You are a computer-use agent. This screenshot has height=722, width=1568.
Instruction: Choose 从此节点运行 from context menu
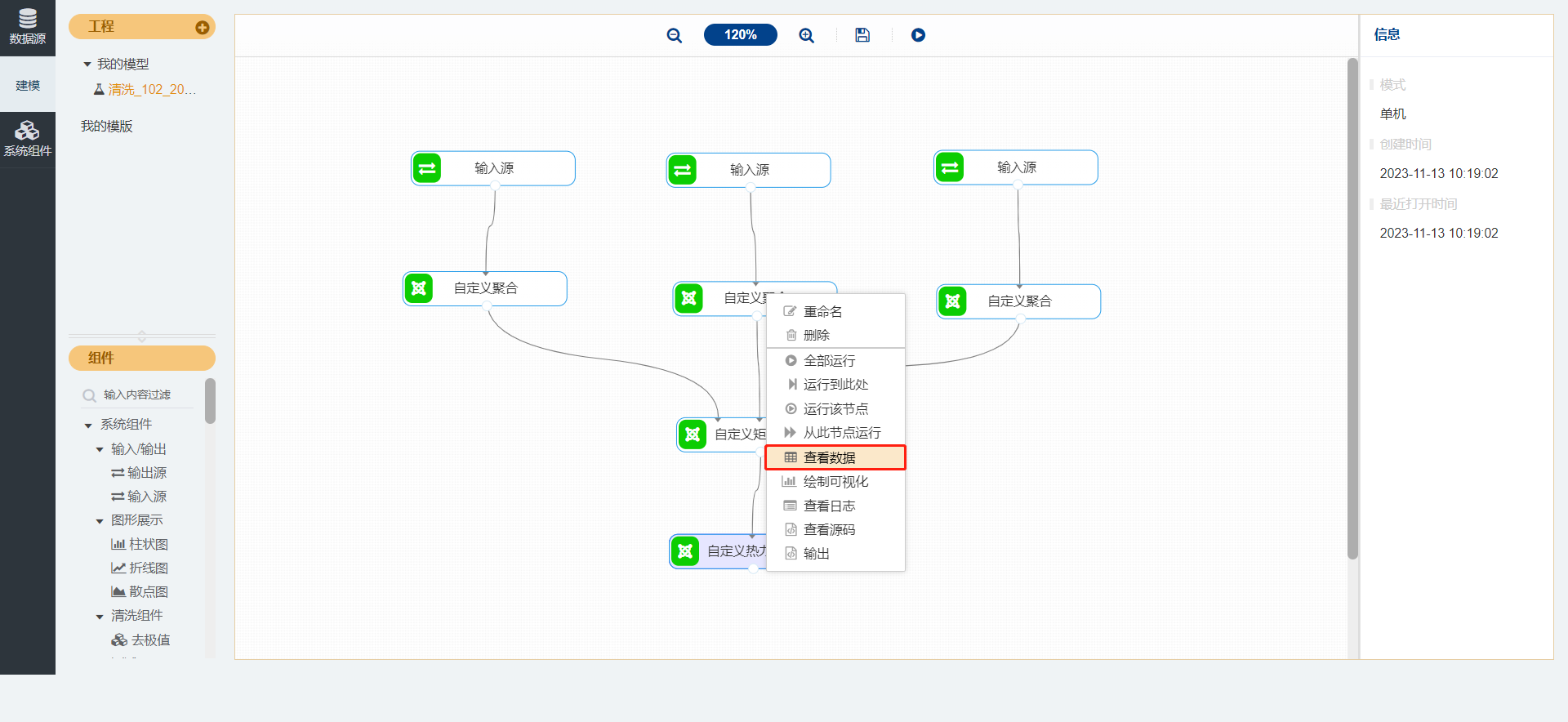click(x=835, y=433)
